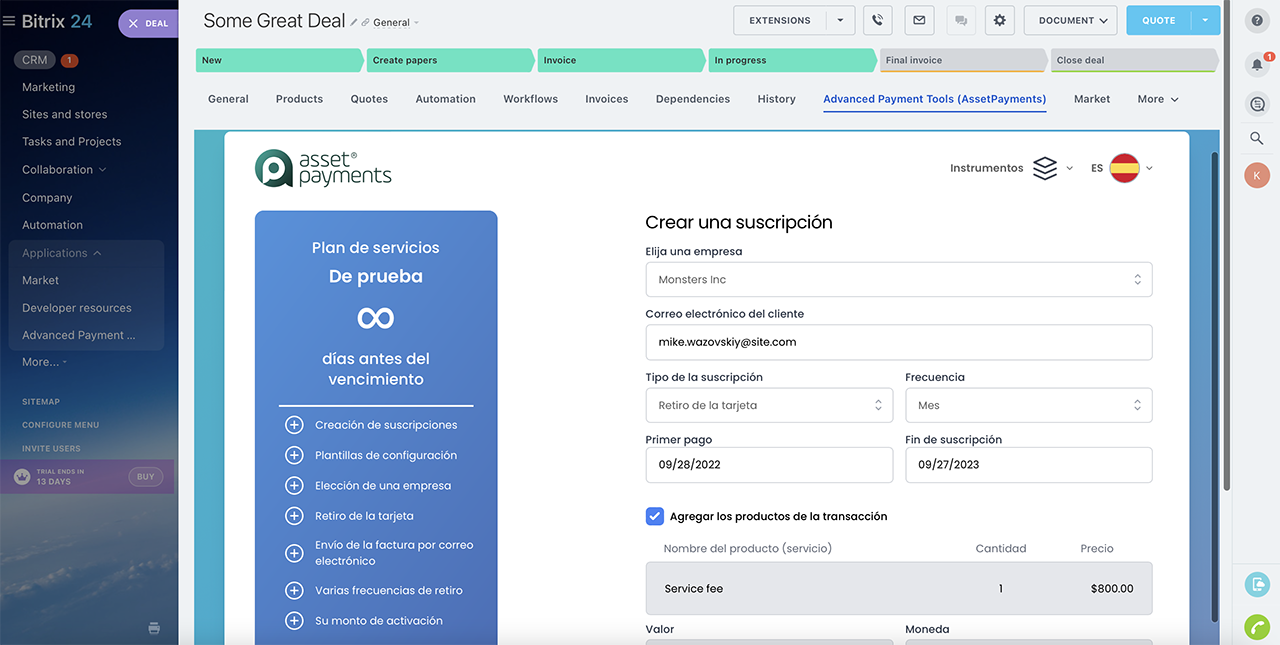Uncheck Agregar los productos de la transacción
This screenshot has height=645, width=1280.
(655, 516)
